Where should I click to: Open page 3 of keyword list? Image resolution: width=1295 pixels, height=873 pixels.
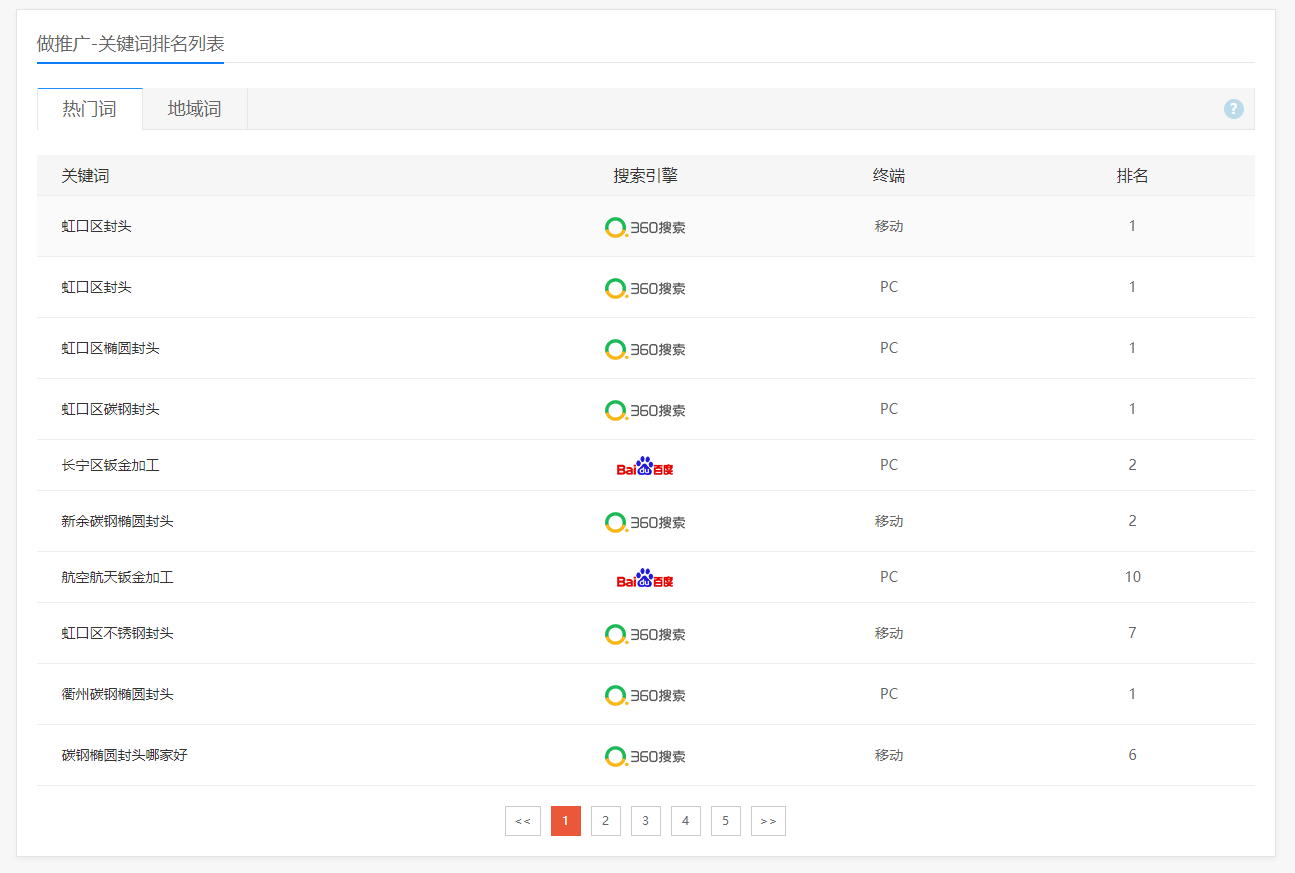pos(645,821)
